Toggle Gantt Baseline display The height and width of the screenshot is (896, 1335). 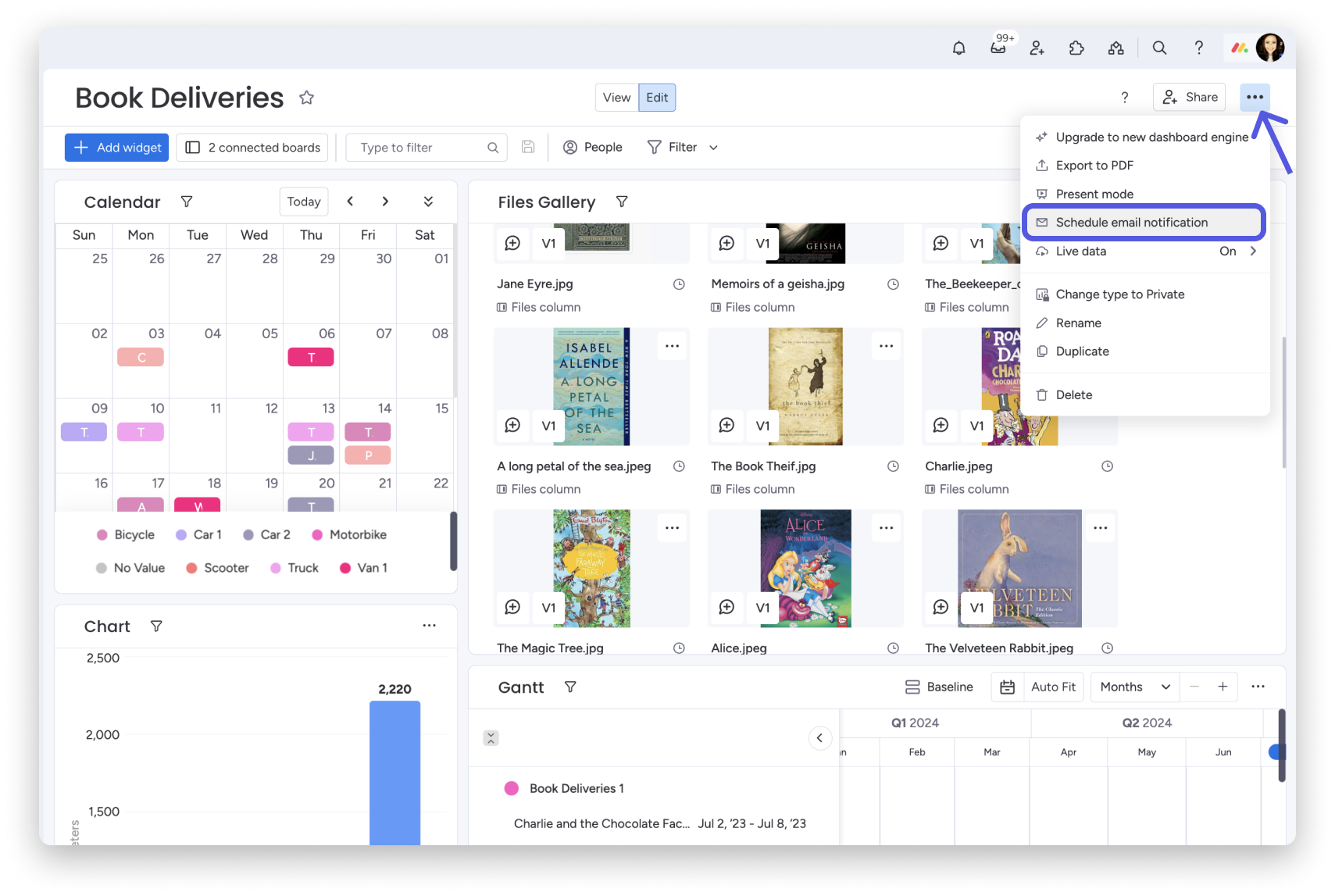[x=939, y=687]
